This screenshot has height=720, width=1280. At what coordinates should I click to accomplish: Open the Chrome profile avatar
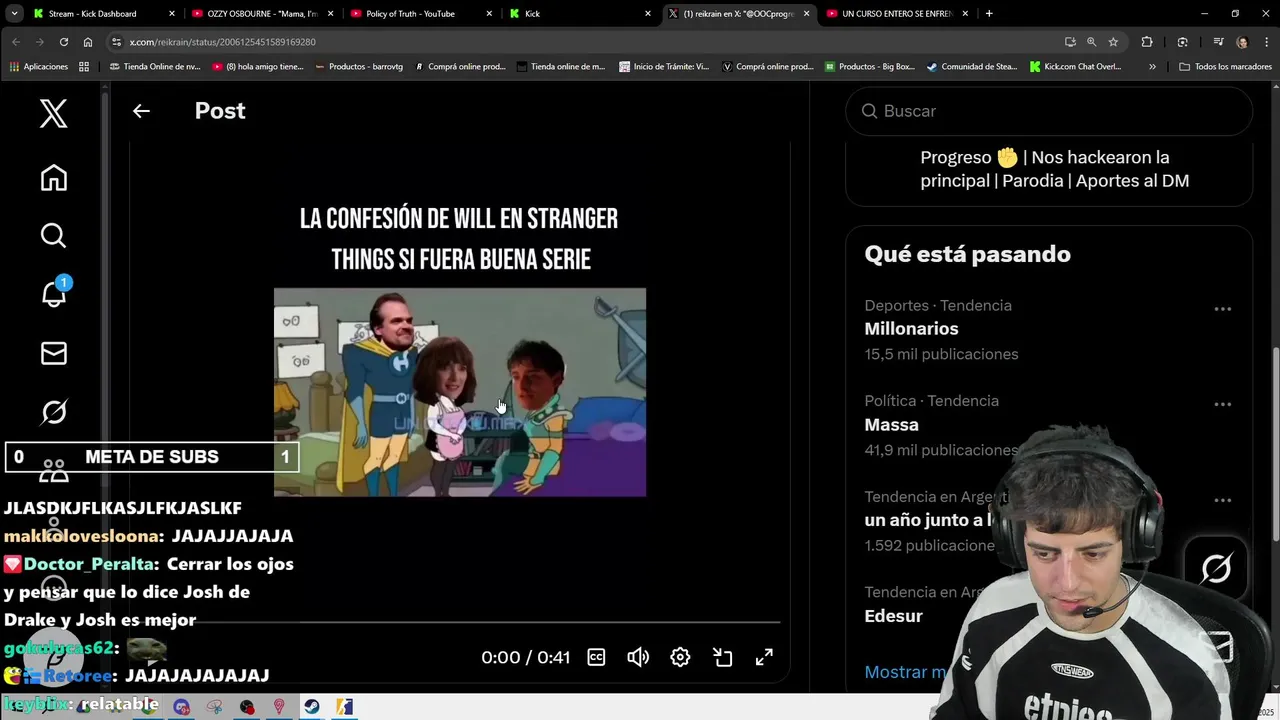click(1242, 42)
